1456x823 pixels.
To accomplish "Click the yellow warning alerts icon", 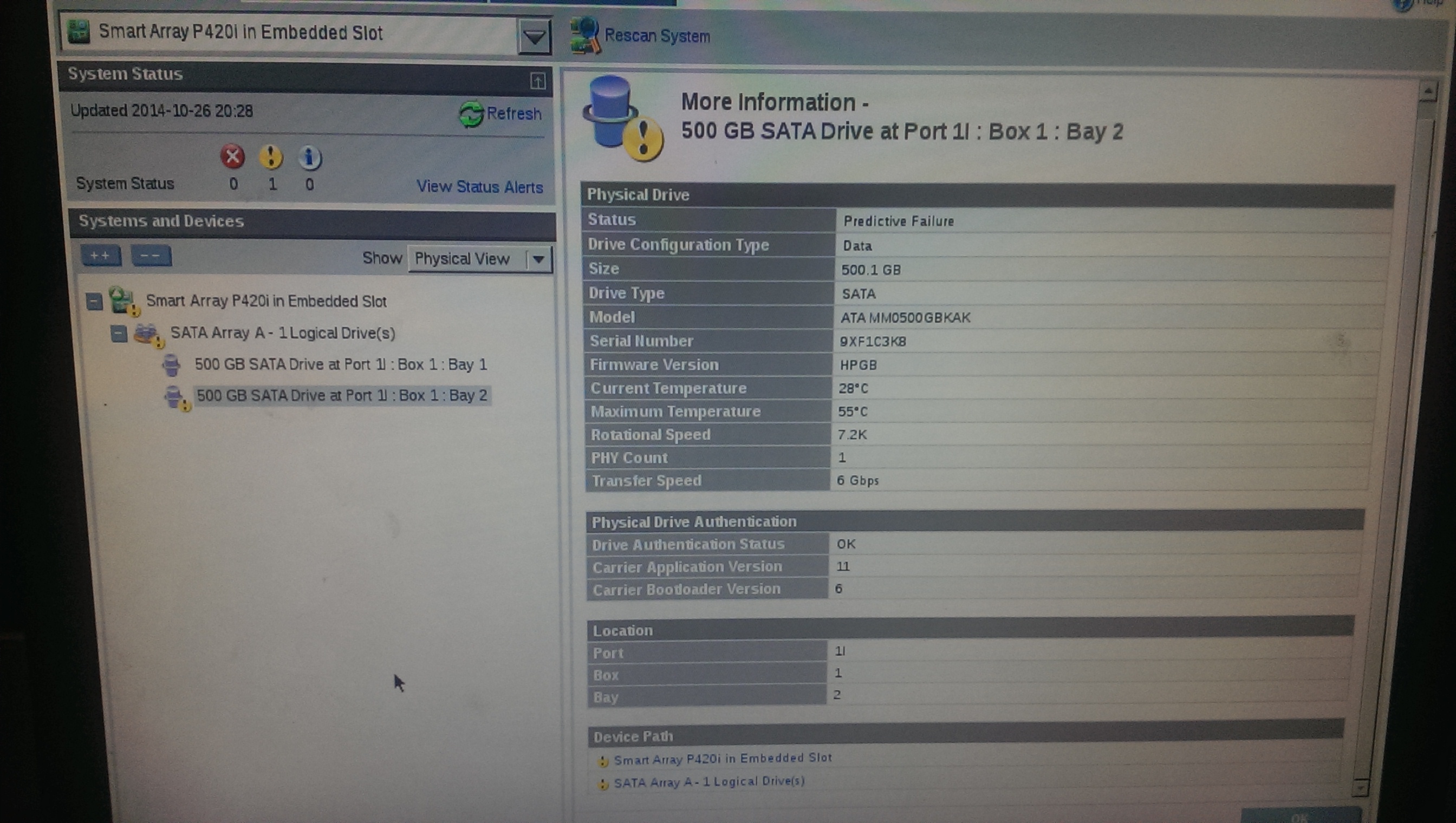I will pyautogui.click(x=271, y=156).
